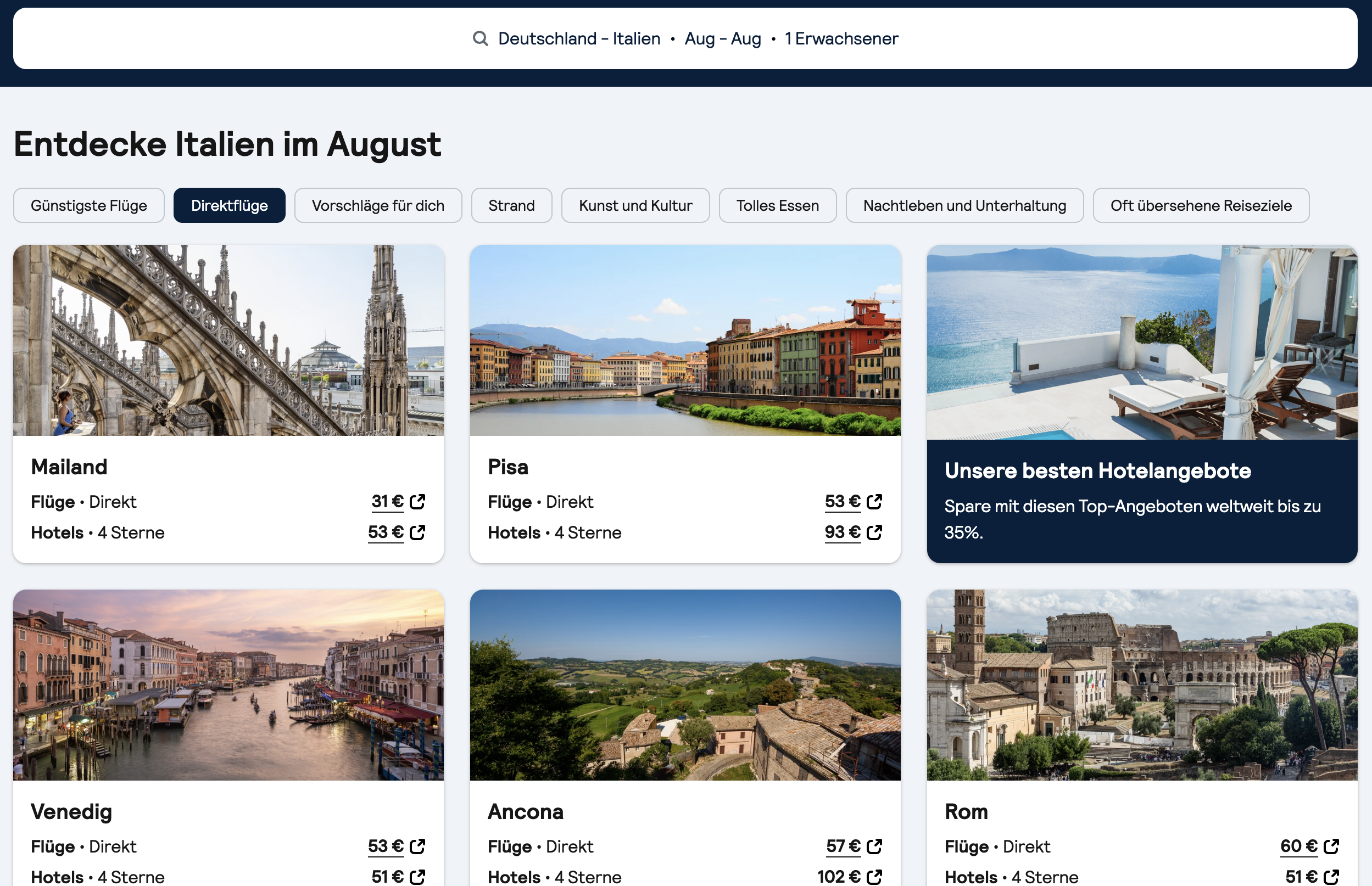1372x886 pixels.
Task: Click the Rom flight price 60 €
Action: [x=1299, y=846]
